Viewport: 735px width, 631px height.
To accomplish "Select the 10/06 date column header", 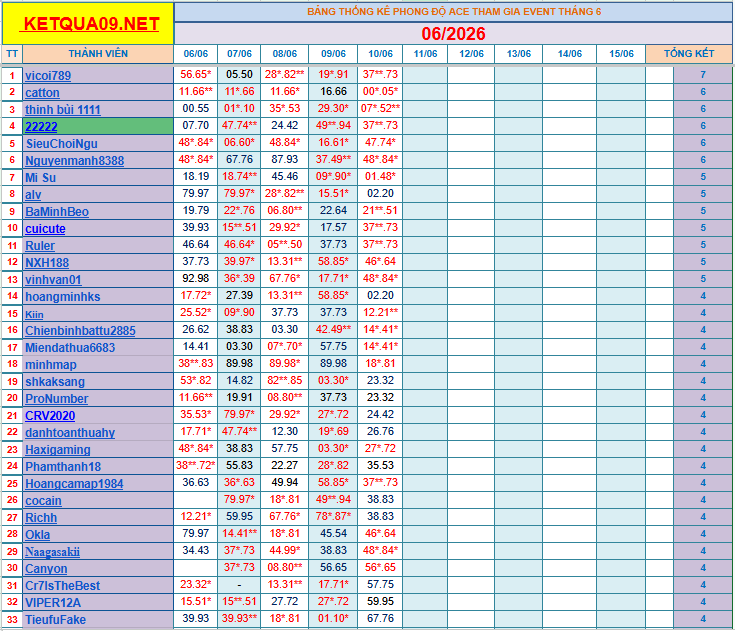I will 380,53.
